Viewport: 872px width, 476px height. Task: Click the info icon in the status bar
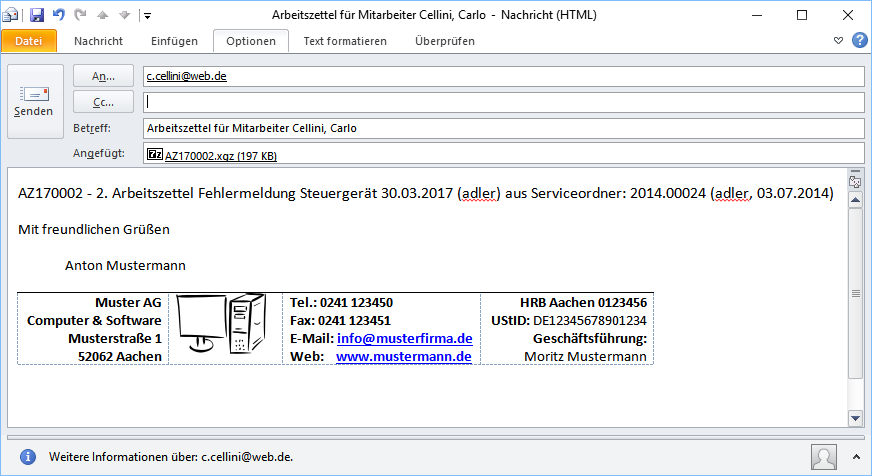[x=29, y=456]
